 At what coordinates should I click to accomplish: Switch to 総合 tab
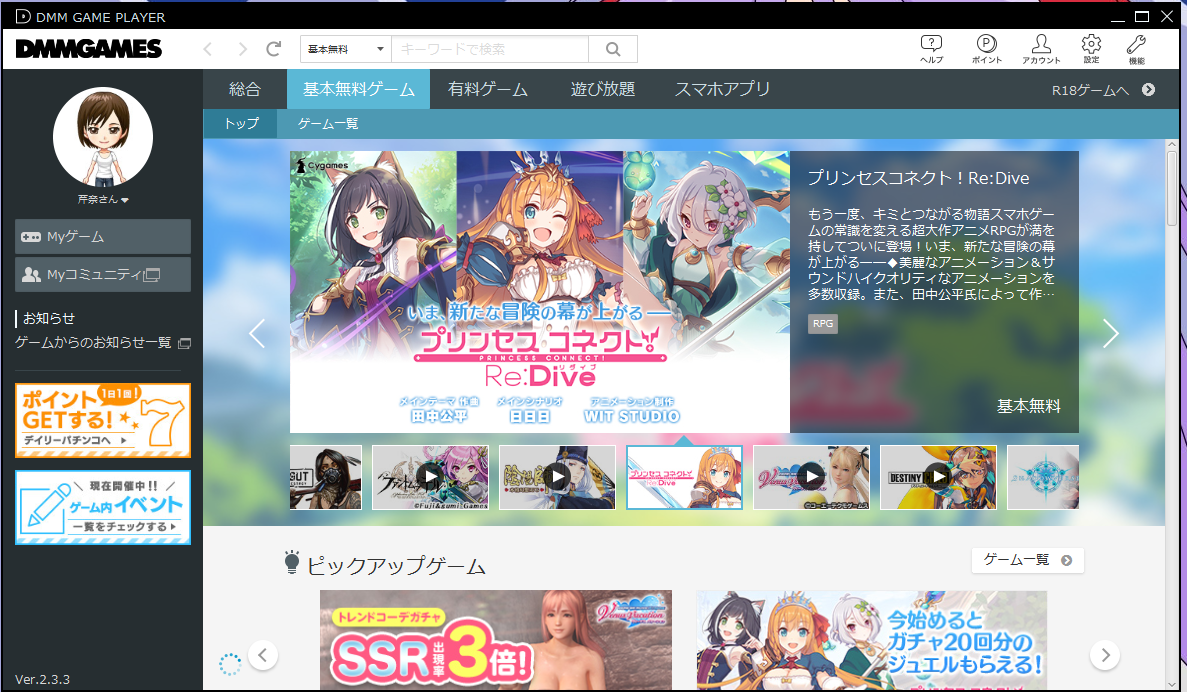[x=245, y=89]
